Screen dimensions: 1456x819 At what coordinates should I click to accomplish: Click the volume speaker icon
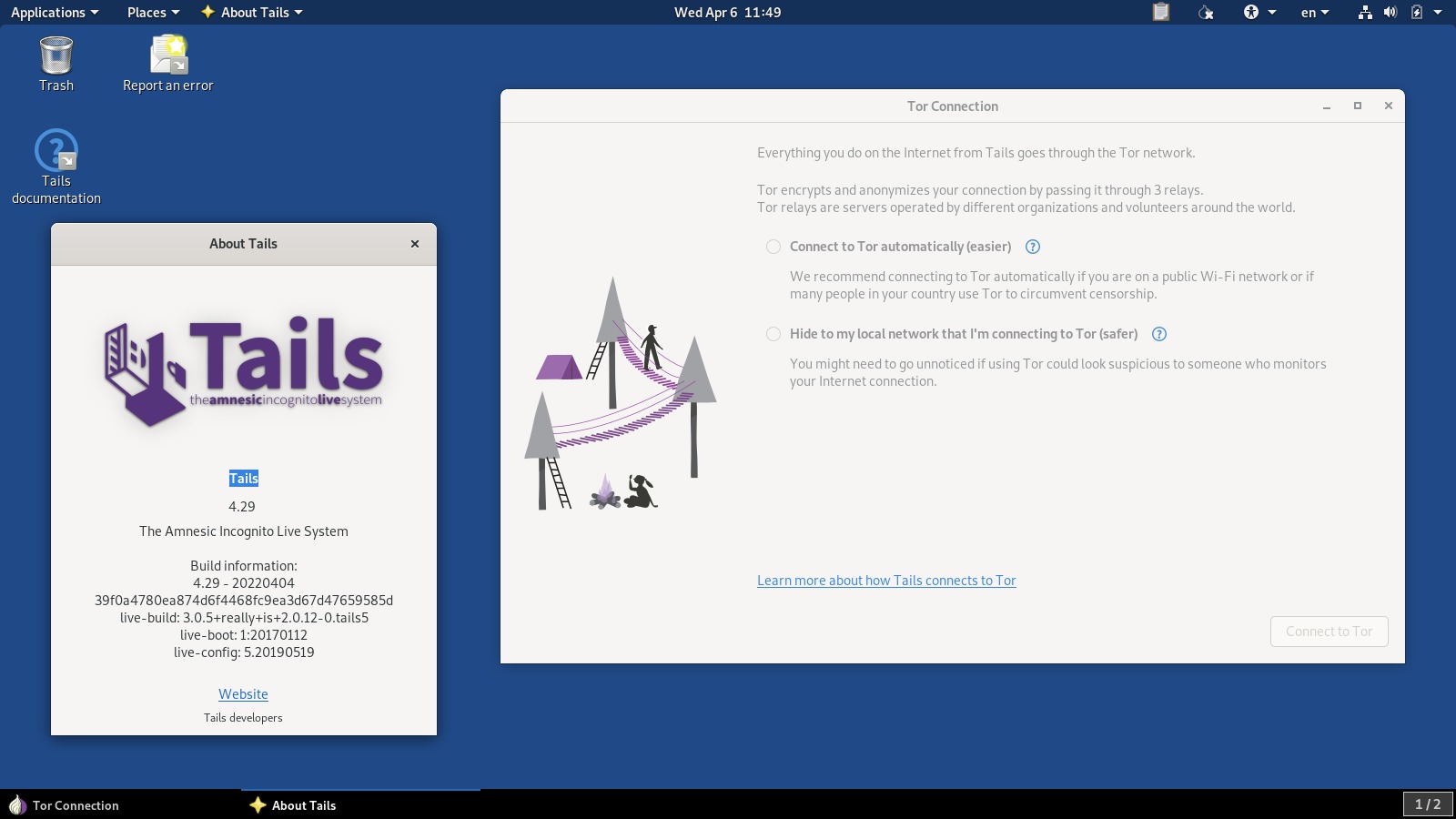(1390, 12)
